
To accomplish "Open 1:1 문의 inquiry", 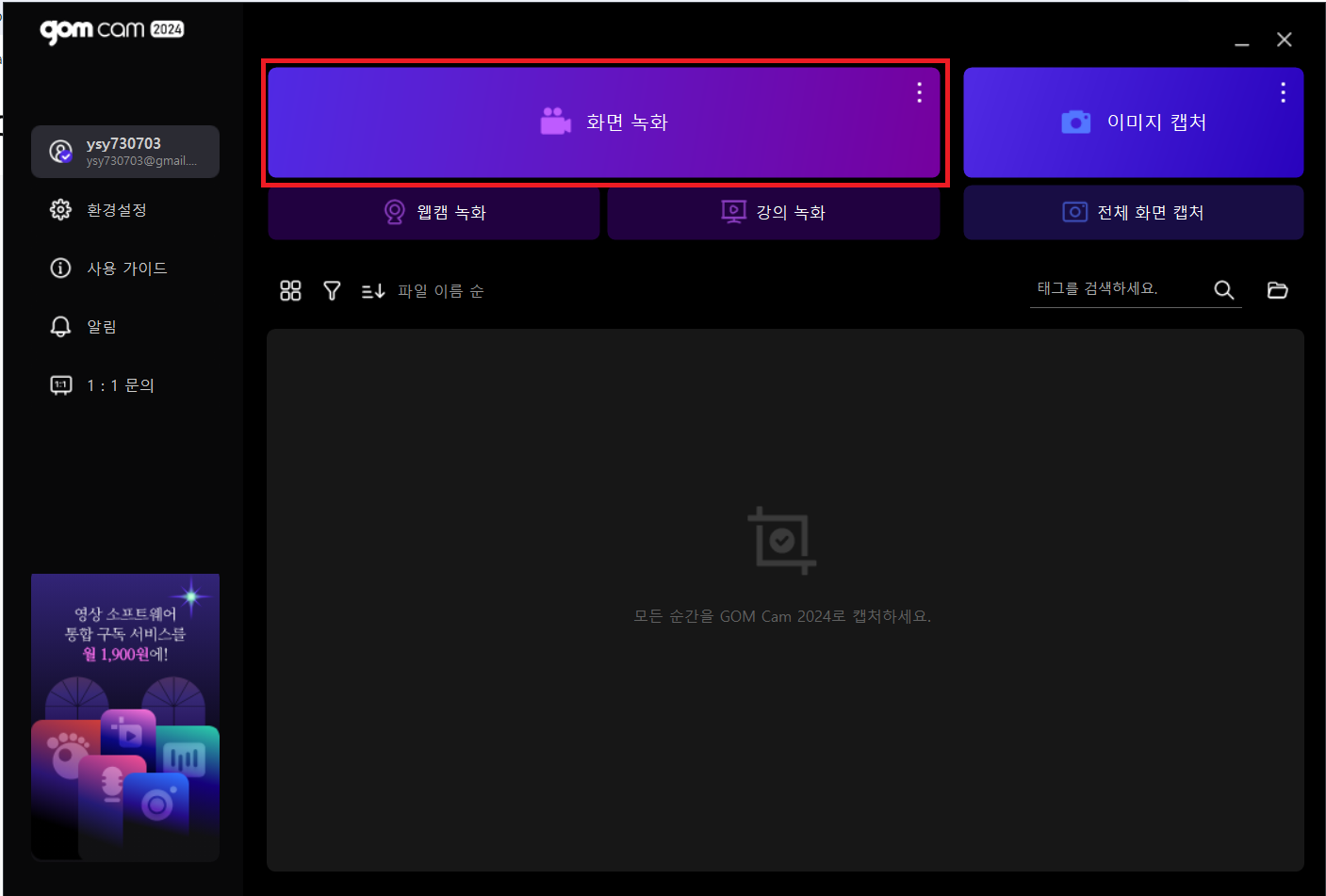I will [x=120, y=385].
